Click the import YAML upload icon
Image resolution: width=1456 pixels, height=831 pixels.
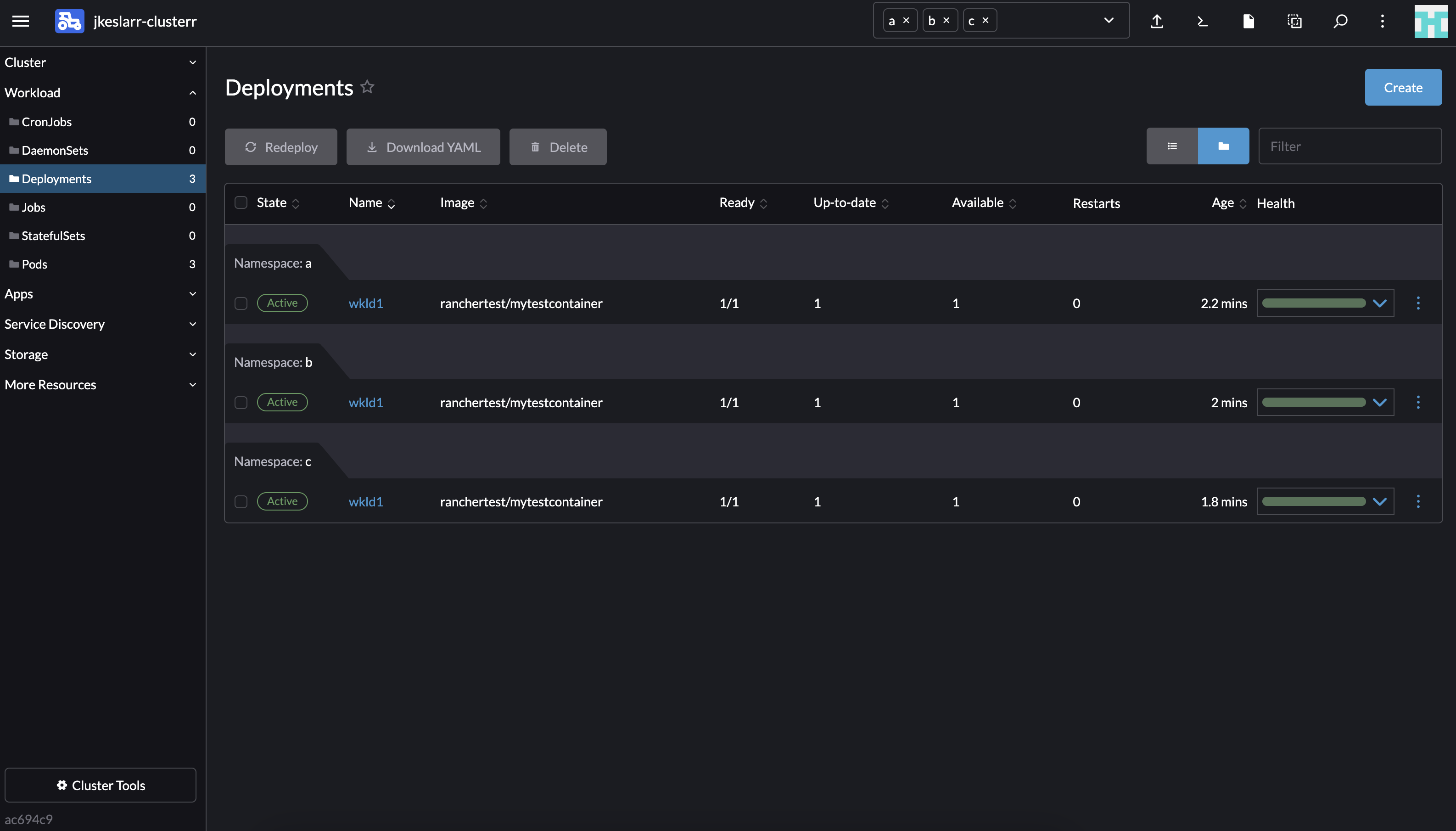1157,21
